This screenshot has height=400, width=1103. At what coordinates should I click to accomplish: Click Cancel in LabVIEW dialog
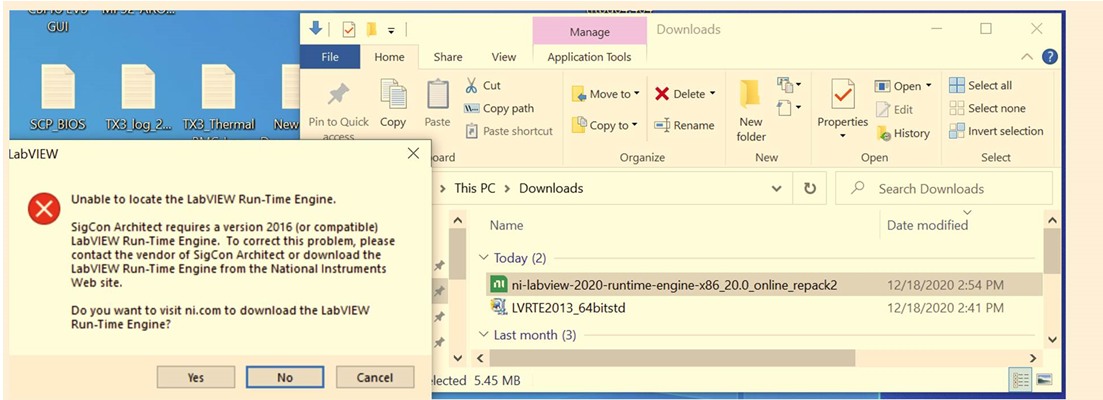coord(374,378)
